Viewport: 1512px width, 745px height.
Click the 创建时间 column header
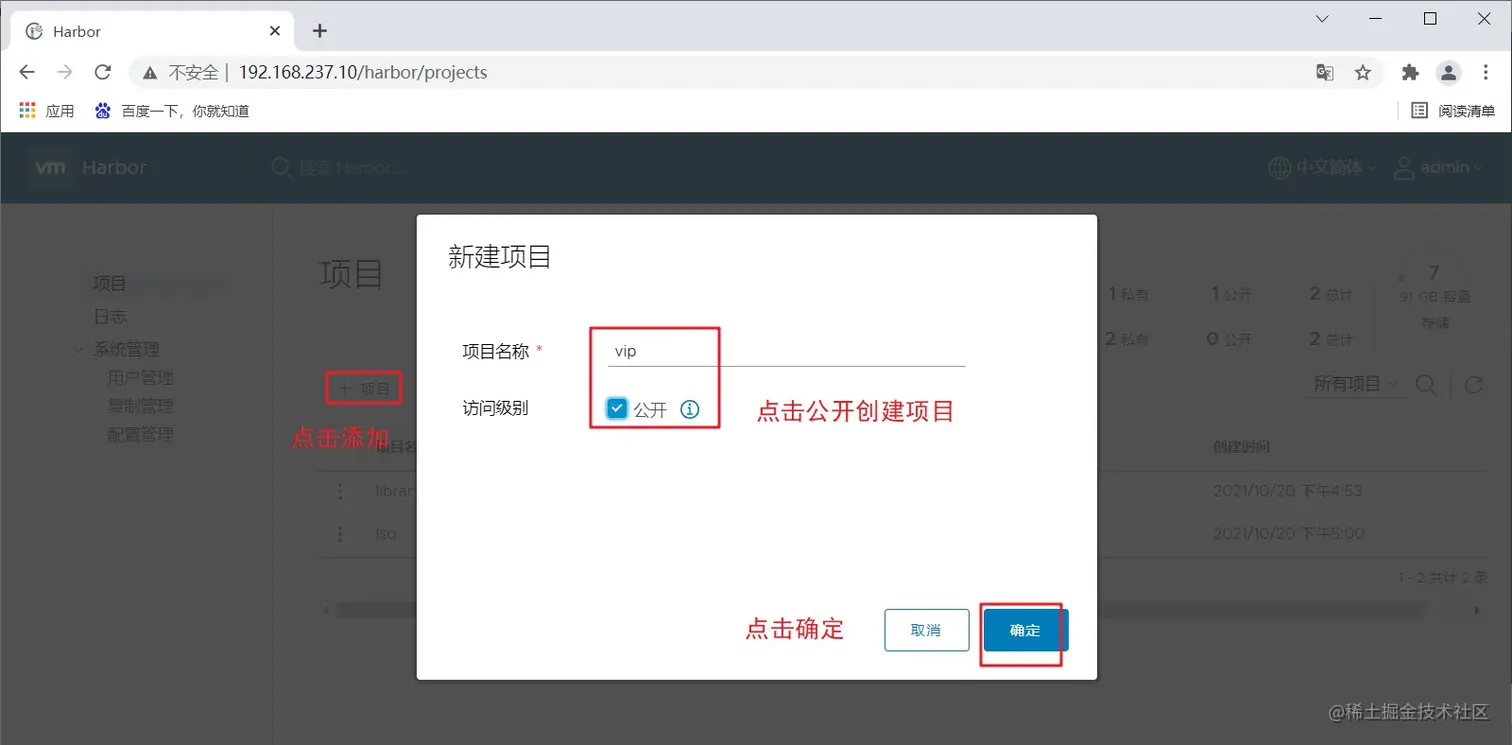(x=1241, y=446)
